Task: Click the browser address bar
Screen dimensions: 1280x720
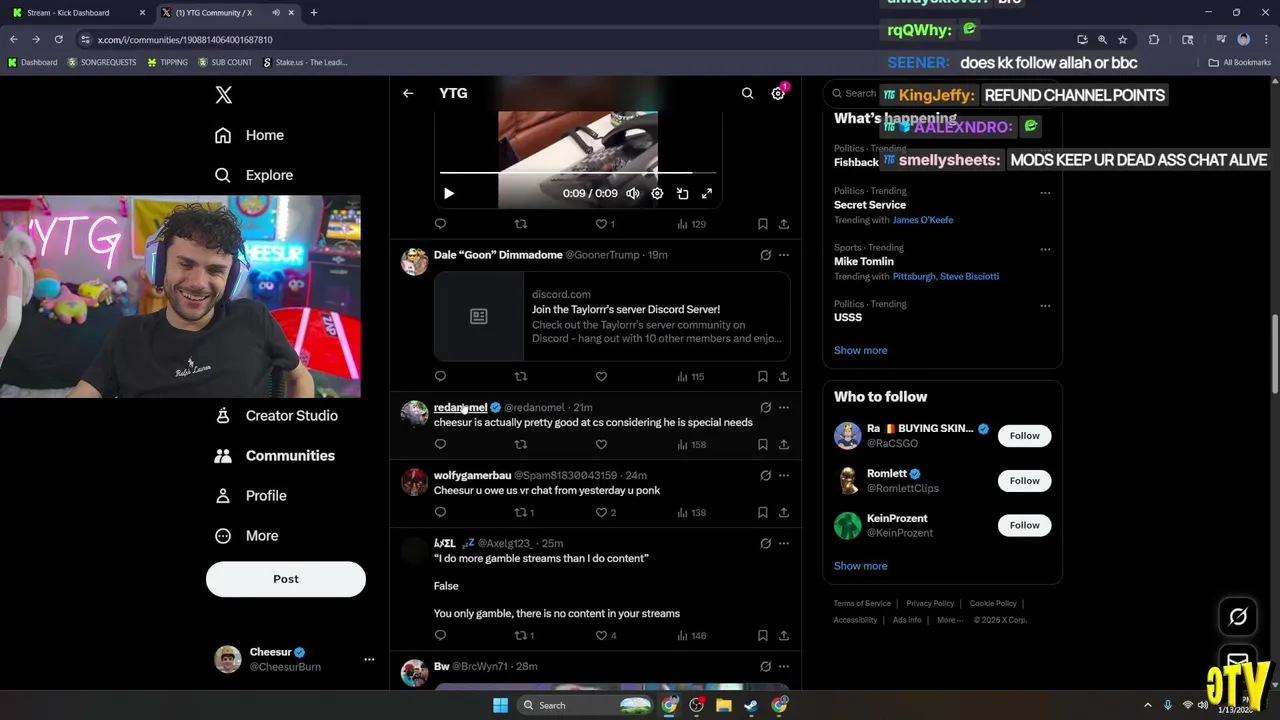Action: pyautogui.click(x=570, y=39)
